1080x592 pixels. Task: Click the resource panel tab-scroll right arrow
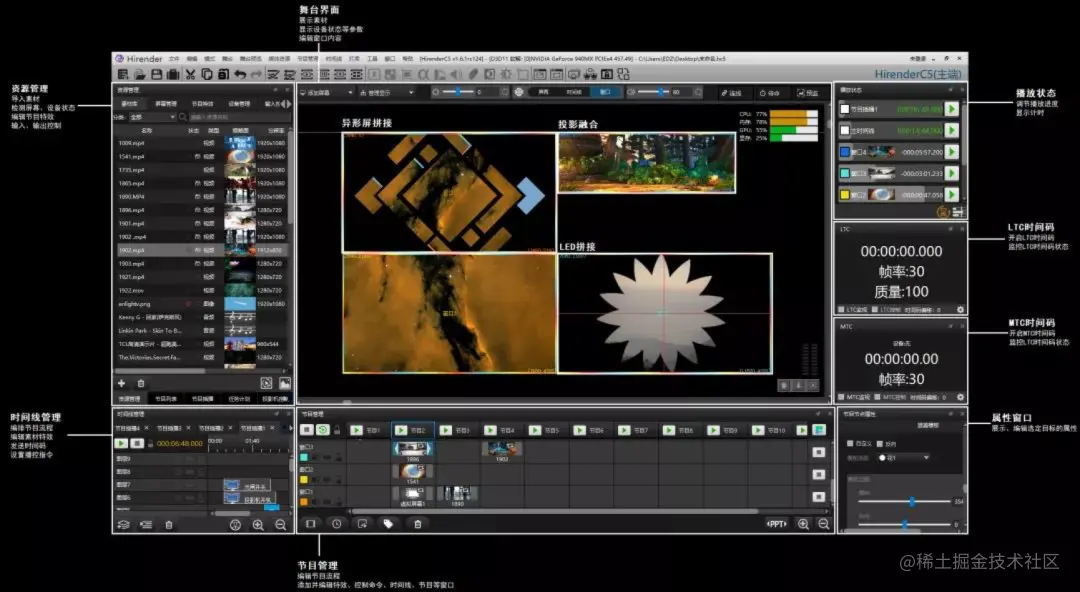pyautogui.click(x=289, y=104)
